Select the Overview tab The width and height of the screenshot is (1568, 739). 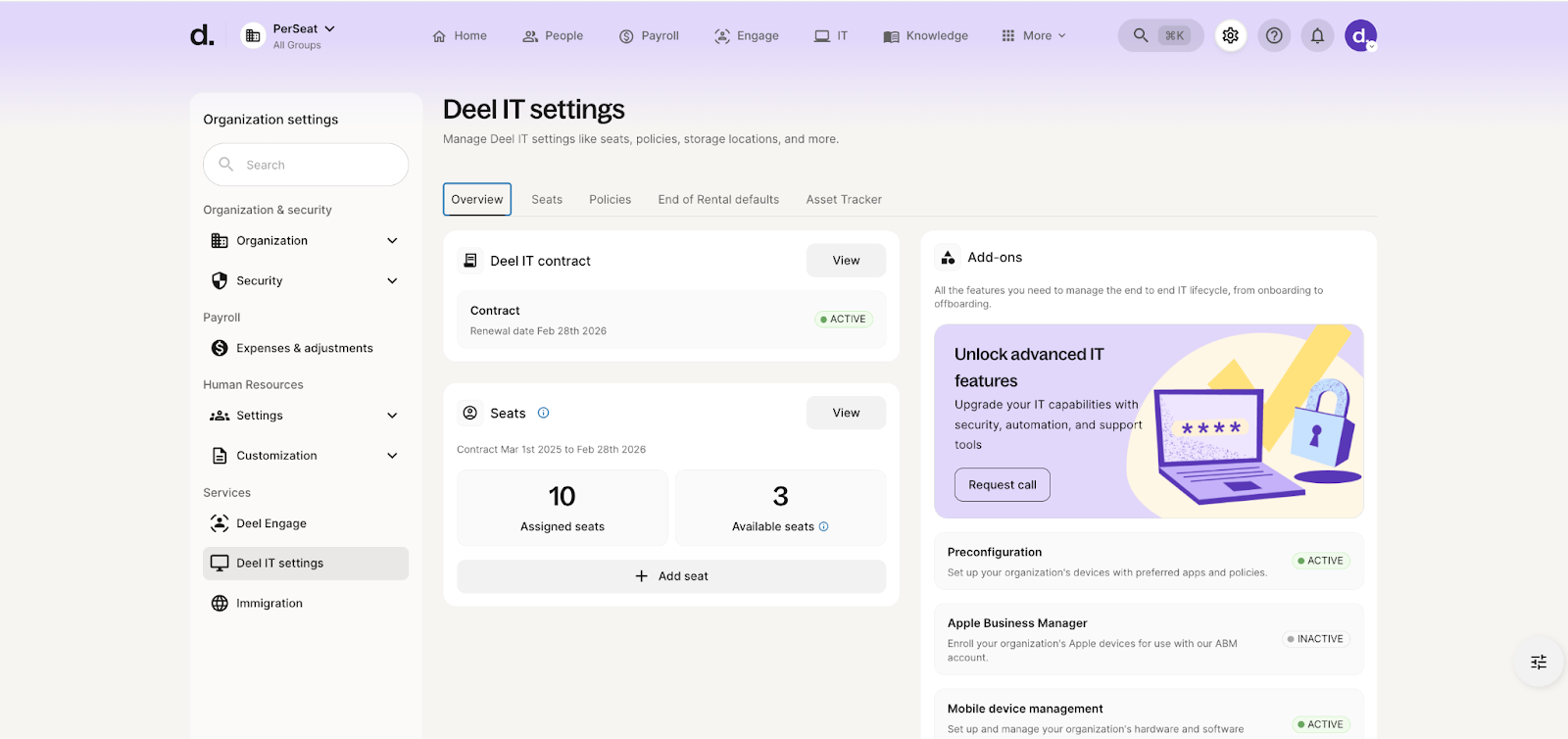point(477,199)
